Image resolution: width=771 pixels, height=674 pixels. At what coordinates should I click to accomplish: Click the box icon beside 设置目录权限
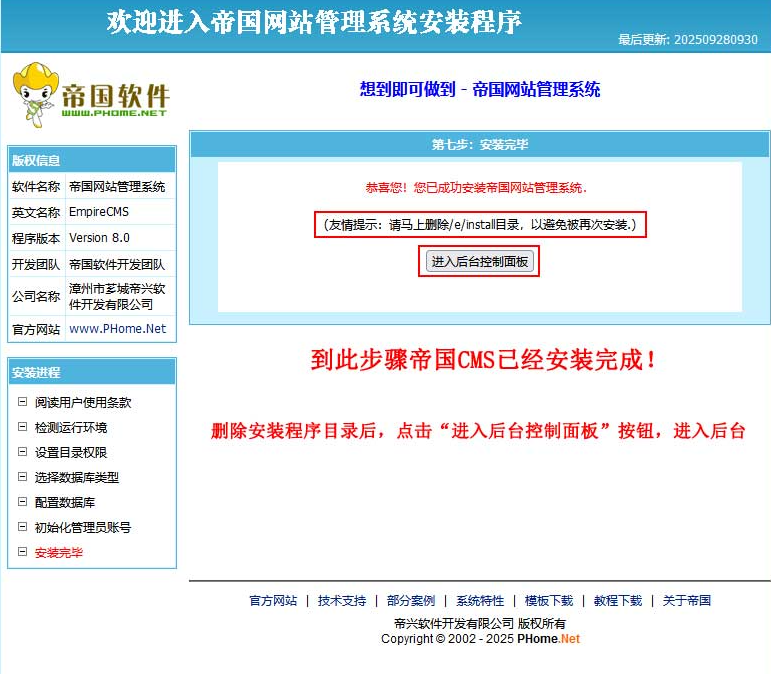click(23, 452)
